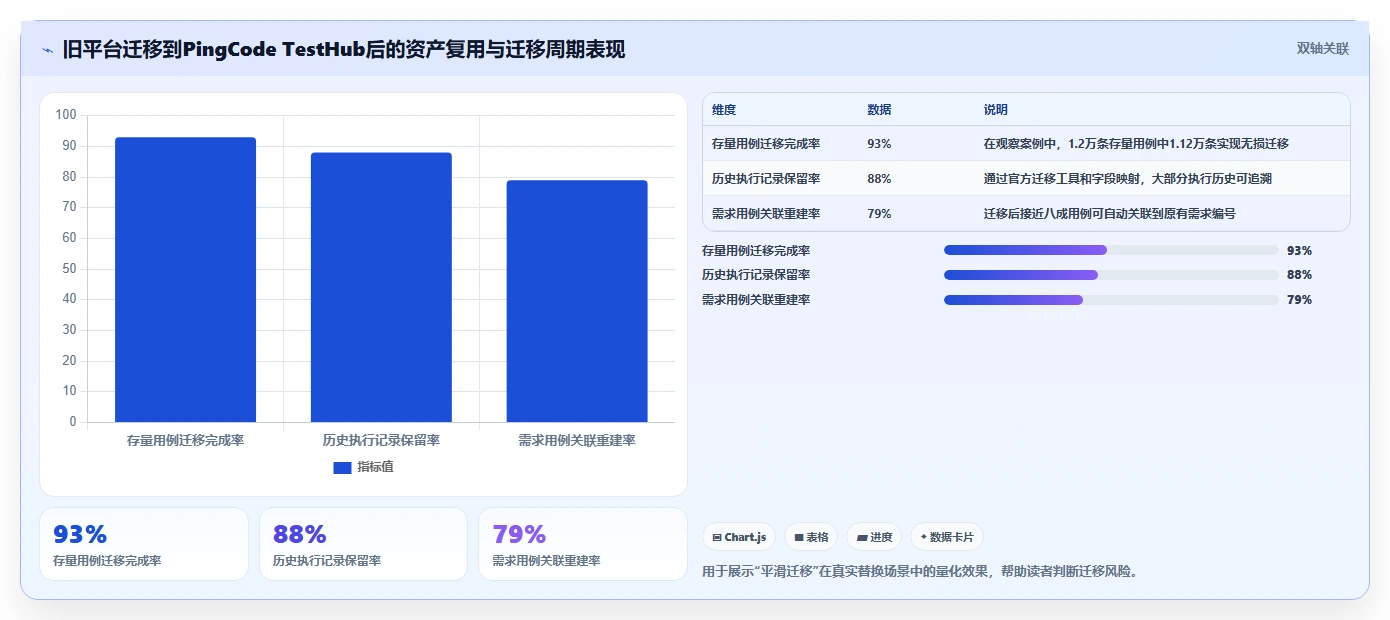Click the 88% value in the table
Viewport: 1390px width, 620px height.
tap(879, 179)
